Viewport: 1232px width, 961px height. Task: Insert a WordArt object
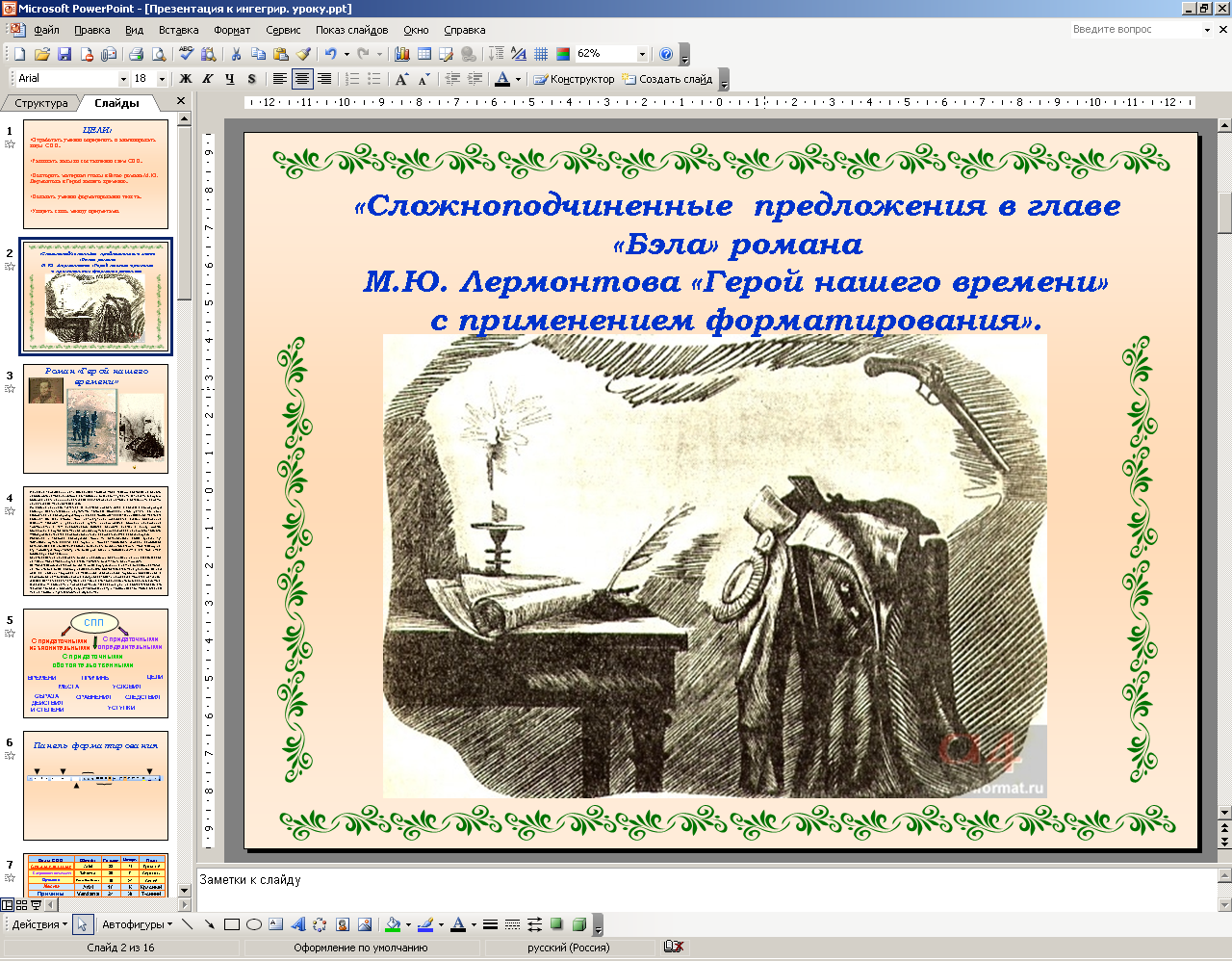click(x=297, y=924)
